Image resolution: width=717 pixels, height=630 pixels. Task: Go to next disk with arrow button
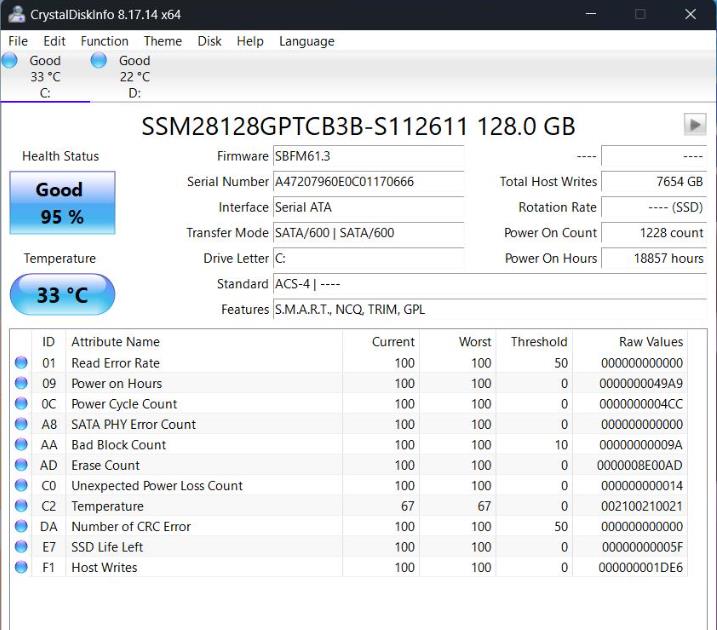[695, 125]
